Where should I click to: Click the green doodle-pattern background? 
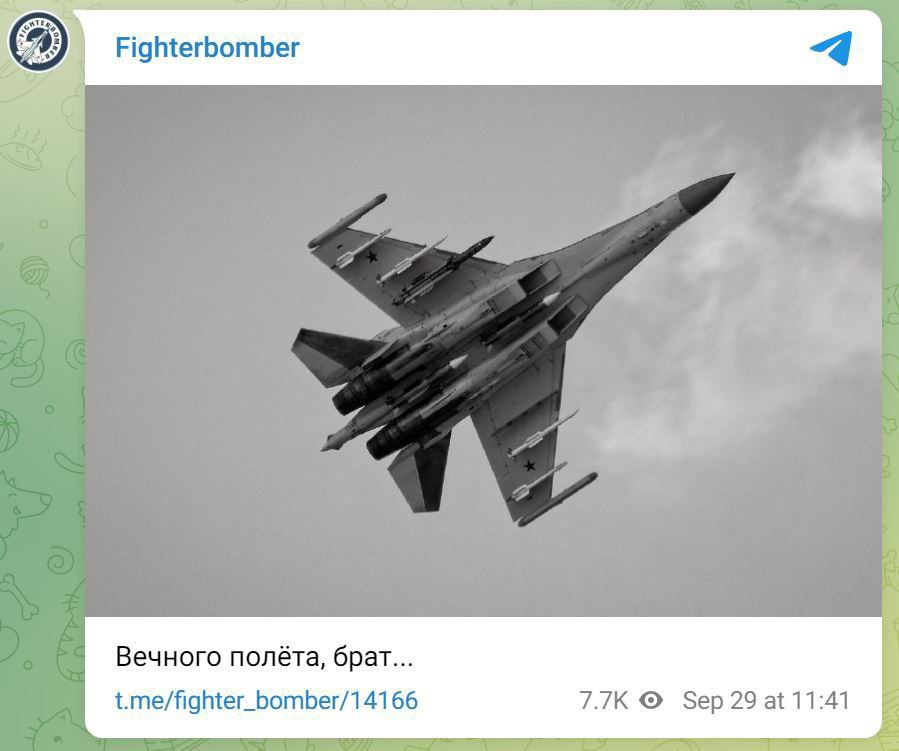[40, 401]
